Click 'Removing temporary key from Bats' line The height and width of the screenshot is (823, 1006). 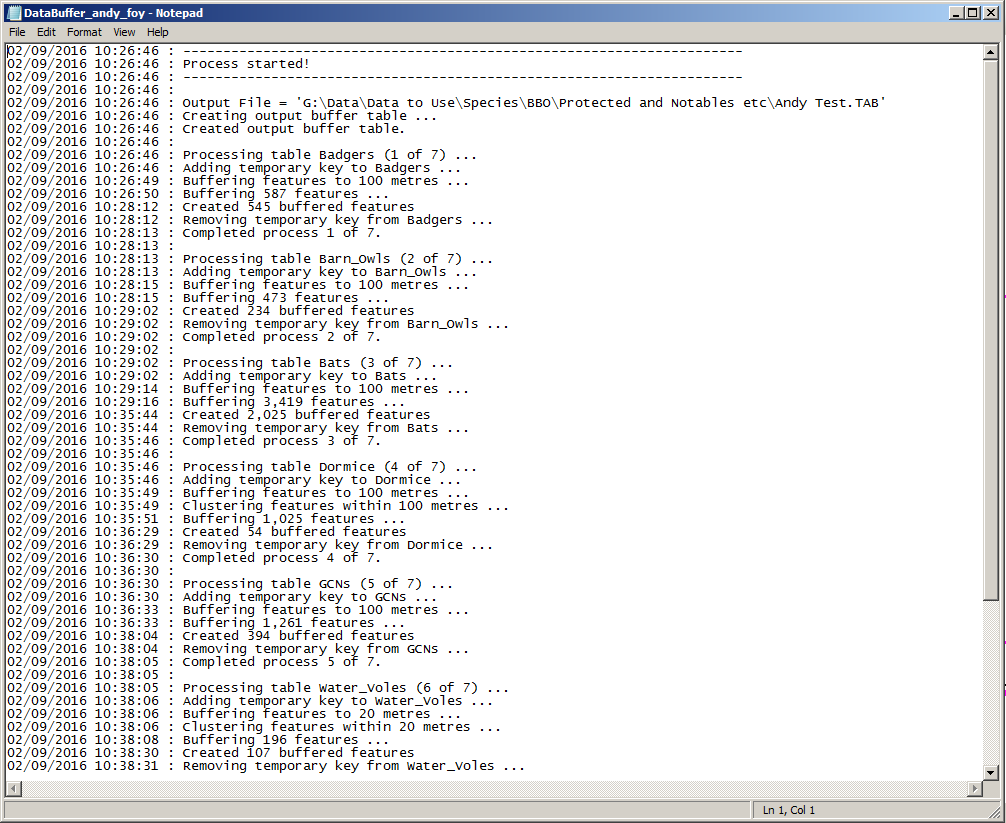[326, 428]
